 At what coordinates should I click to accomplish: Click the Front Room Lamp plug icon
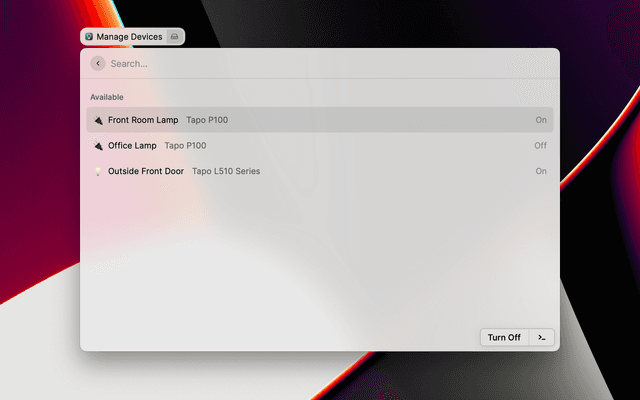coord(98,120)
